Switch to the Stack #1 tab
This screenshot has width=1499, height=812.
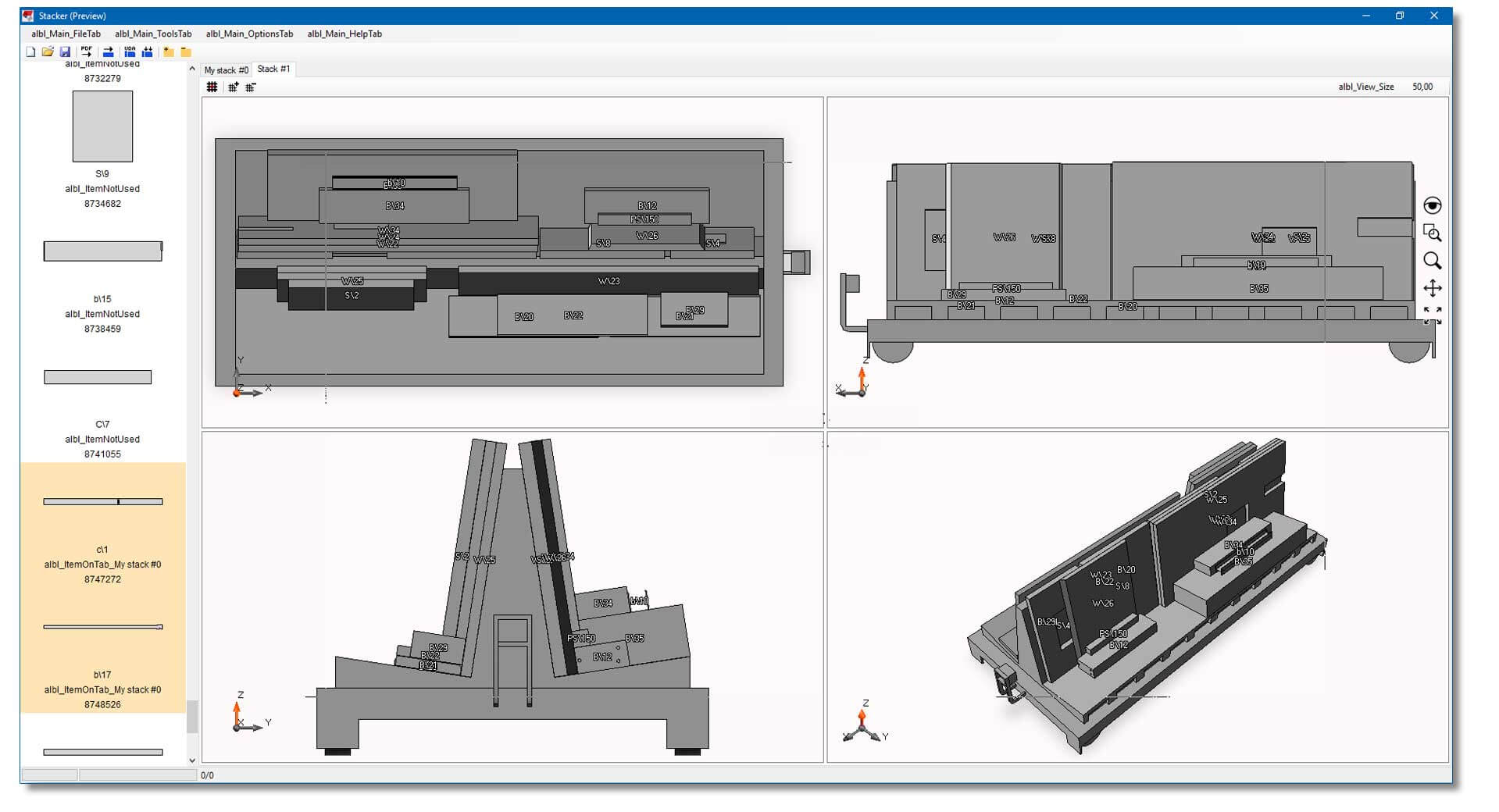tap(273, 69)
